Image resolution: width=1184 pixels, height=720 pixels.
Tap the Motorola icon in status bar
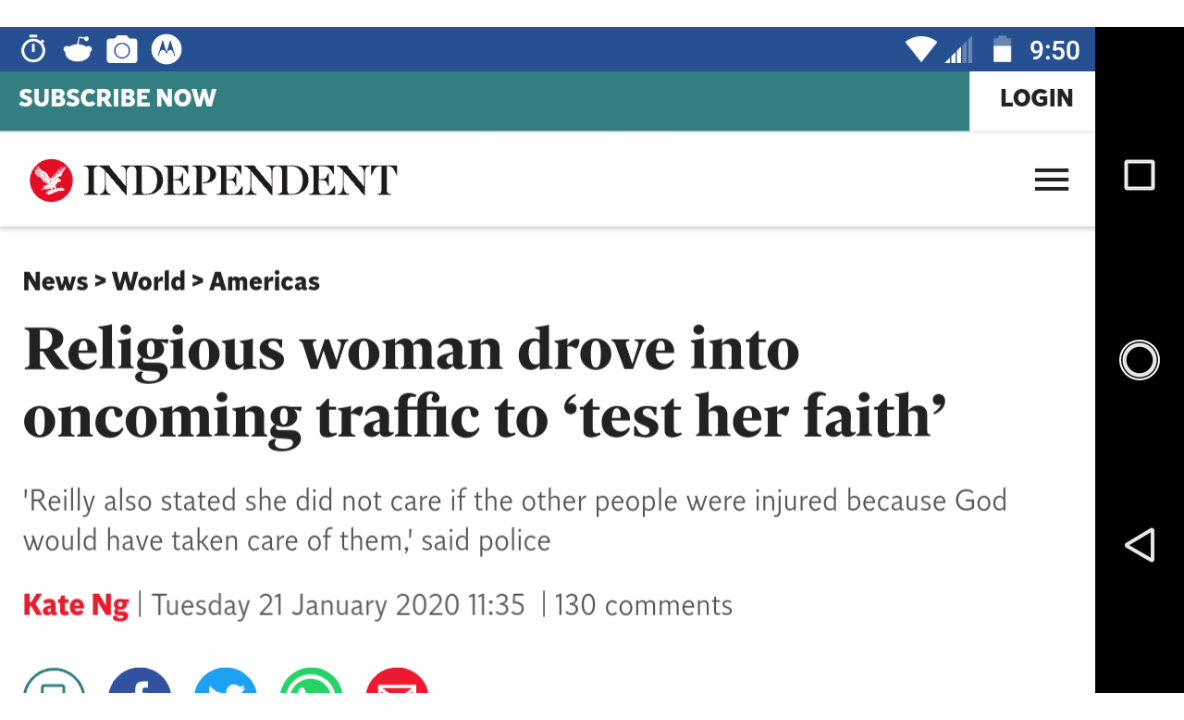[x=166, y=49]
